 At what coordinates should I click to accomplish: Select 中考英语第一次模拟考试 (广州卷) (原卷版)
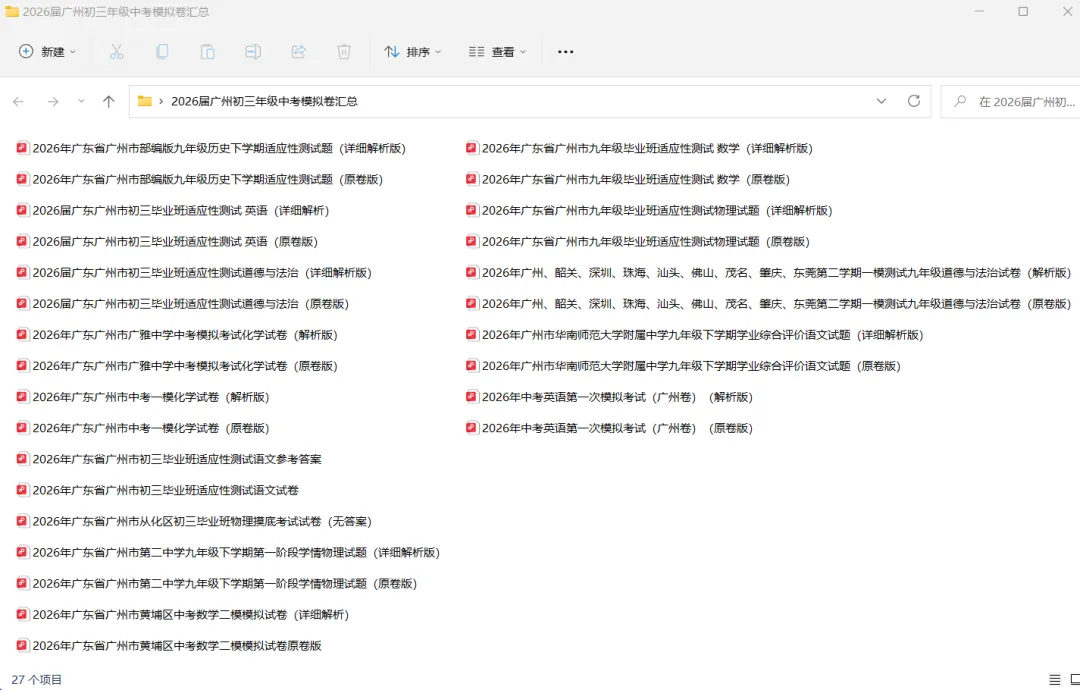tap(610, 428)
